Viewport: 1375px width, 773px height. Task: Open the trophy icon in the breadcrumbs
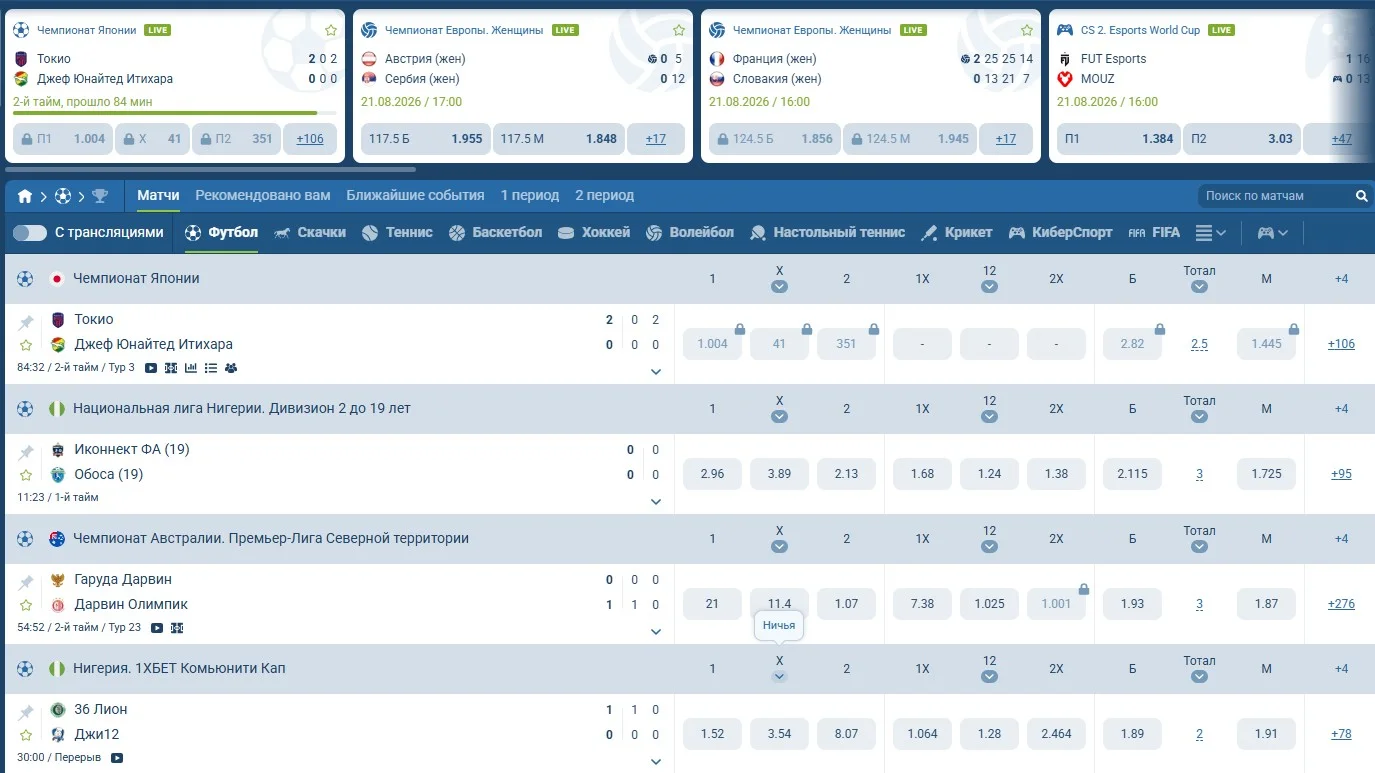[100, 196]
